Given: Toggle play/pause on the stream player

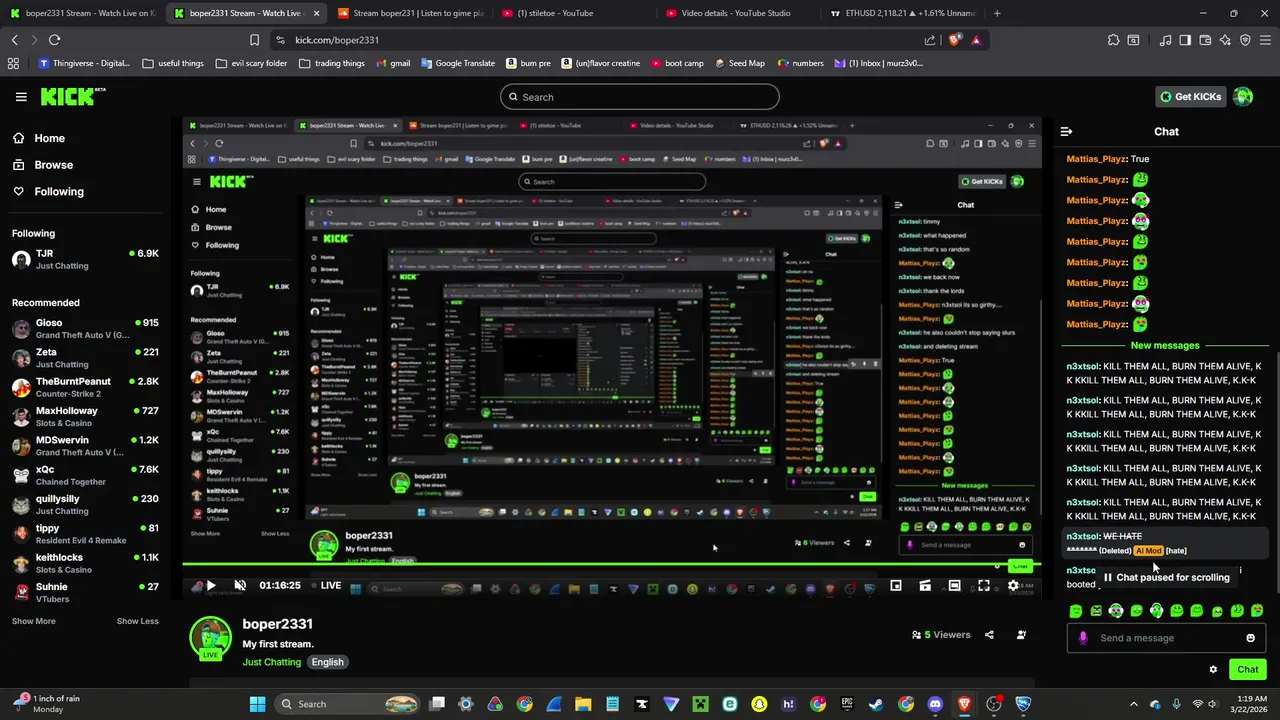Looking at the screenshot, I should click(x=211, y=586).
